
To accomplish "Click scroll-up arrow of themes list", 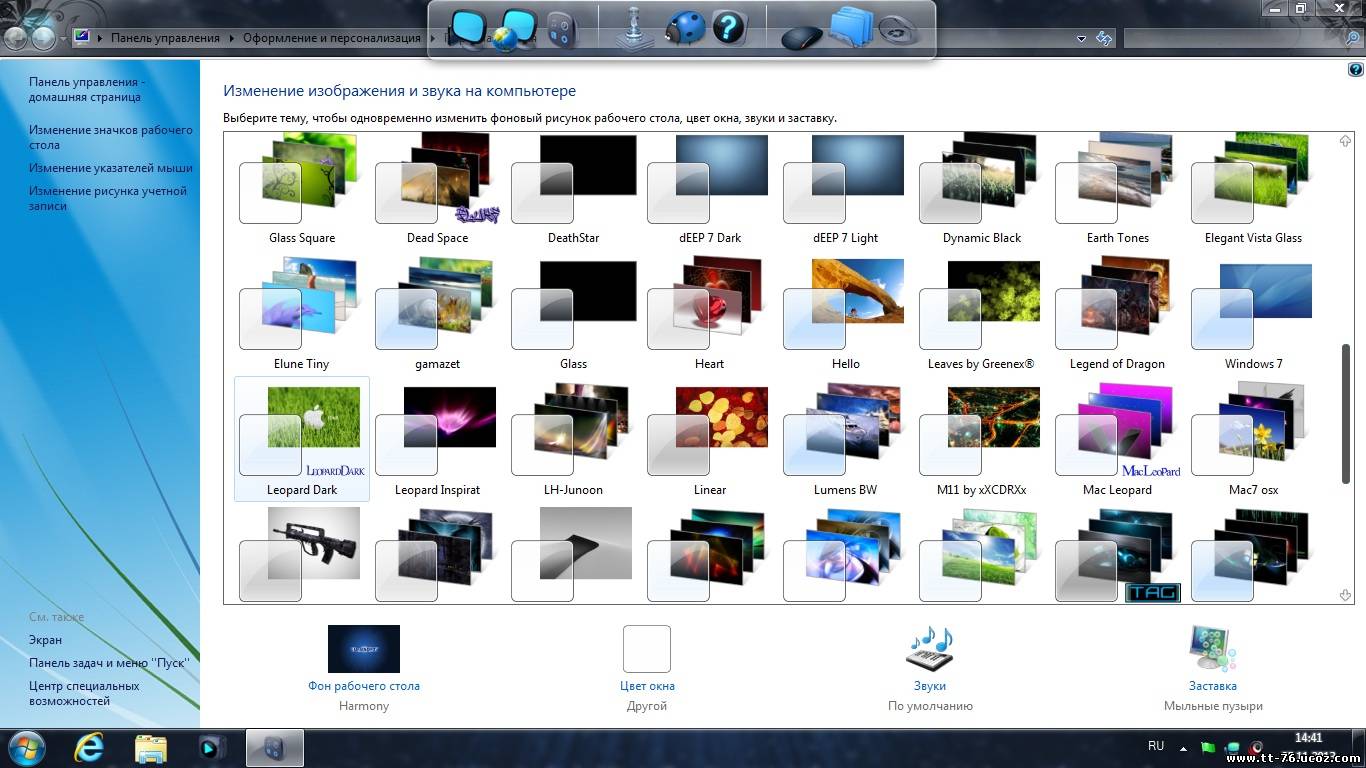I will 1346,141.
